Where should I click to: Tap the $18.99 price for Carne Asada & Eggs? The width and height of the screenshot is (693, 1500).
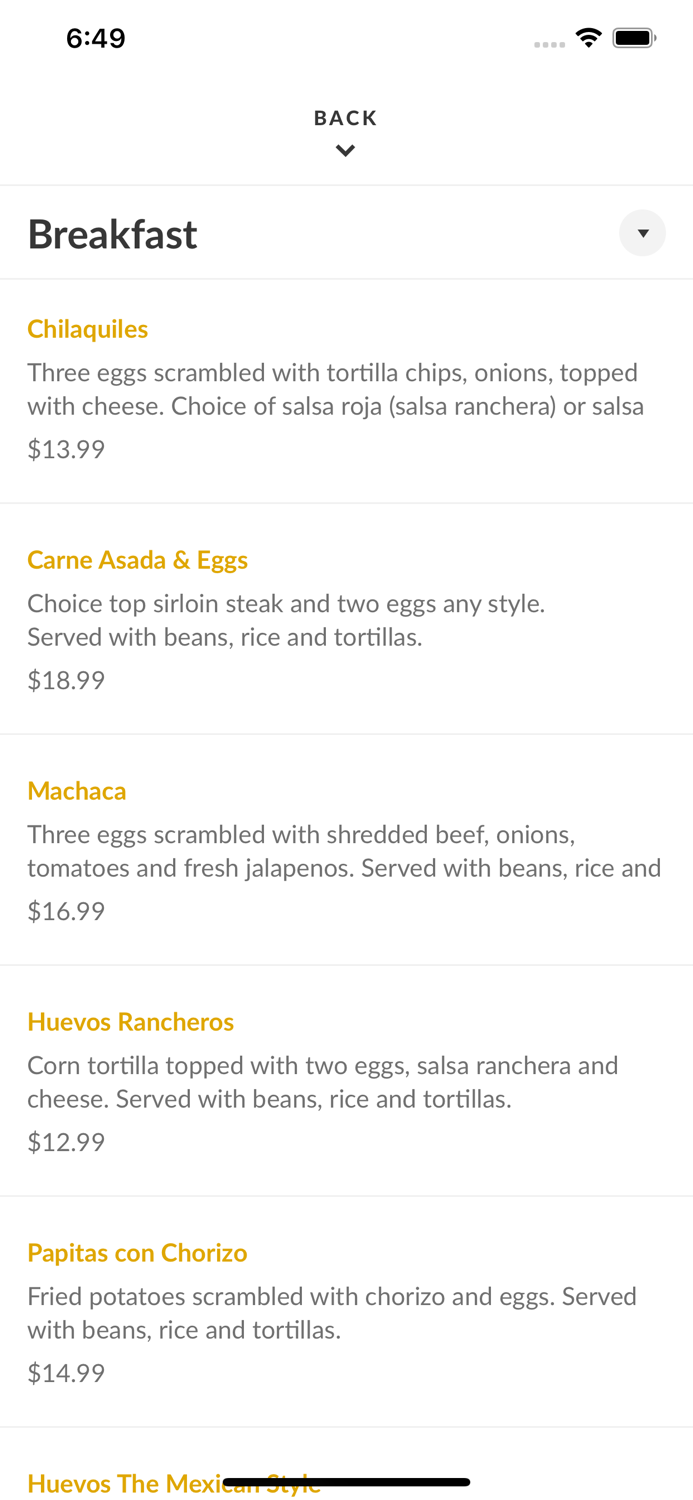66,680
